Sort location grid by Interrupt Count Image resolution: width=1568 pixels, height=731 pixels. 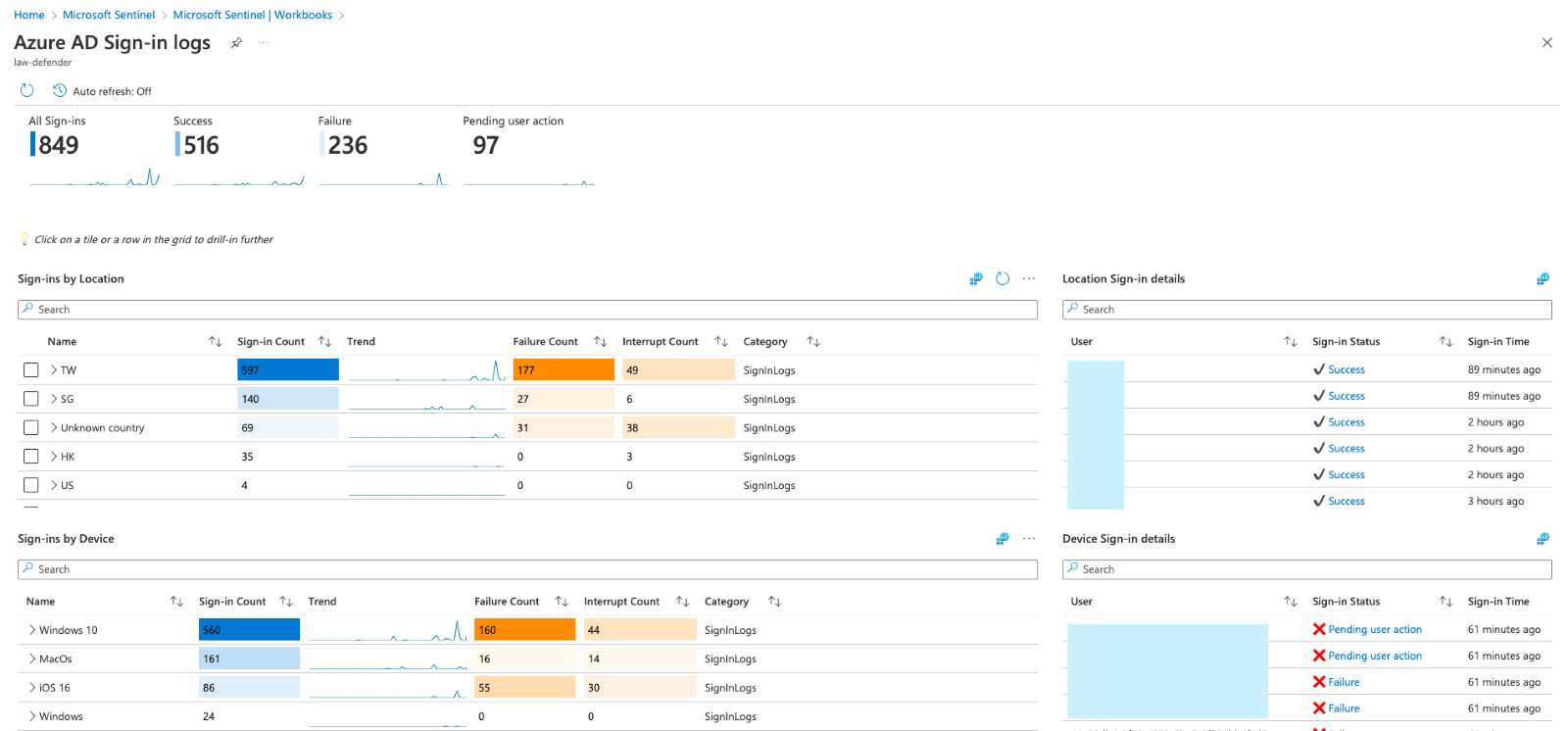(721, 341)
